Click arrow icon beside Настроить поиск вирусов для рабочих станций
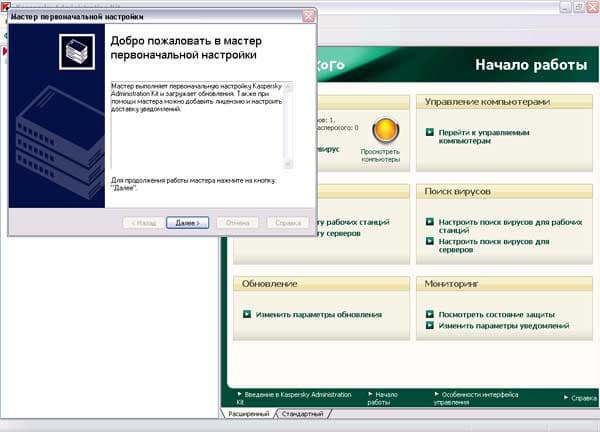This screenshot has width=600, height=432. (430, 222)
